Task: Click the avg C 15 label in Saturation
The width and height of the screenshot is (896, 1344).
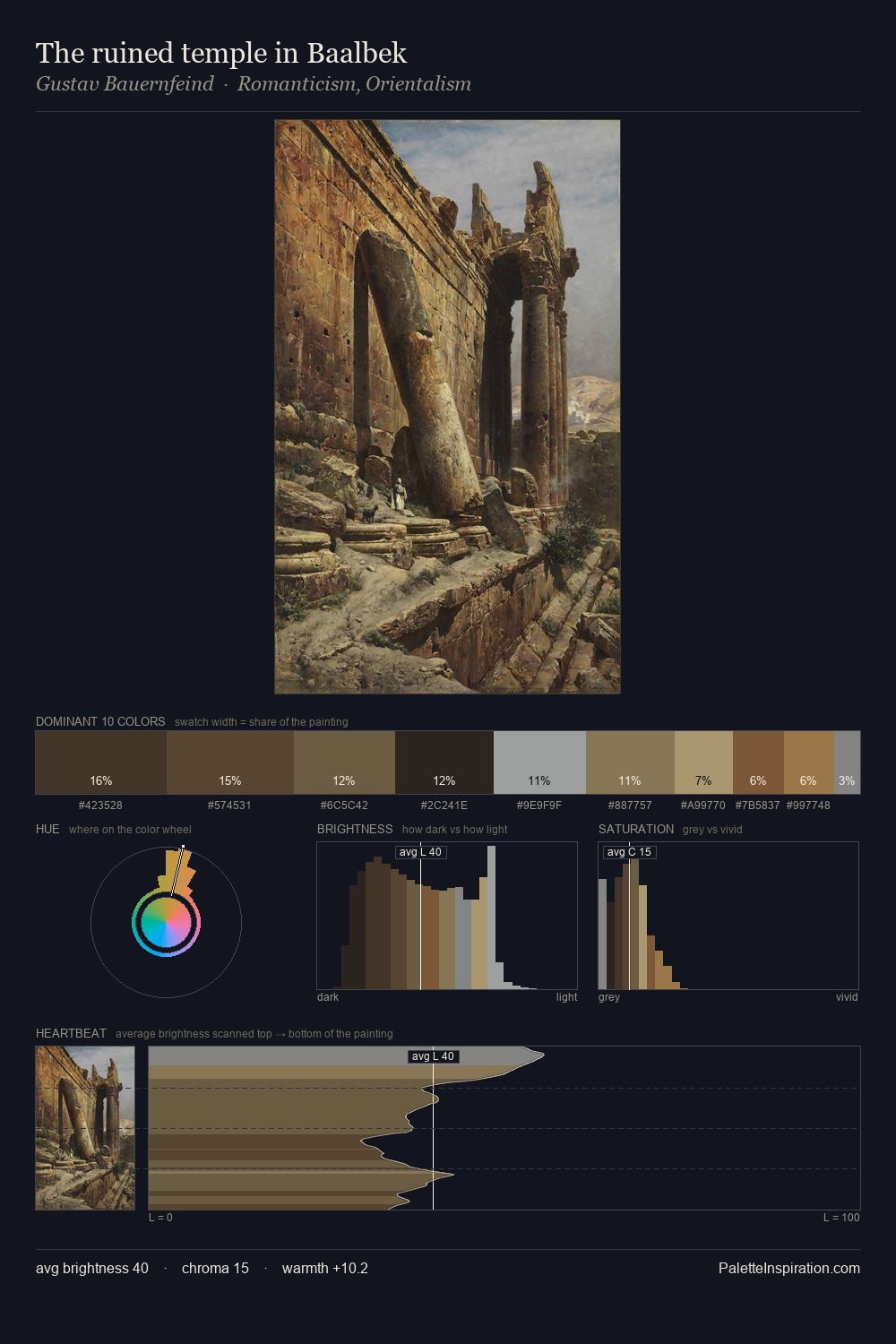Action: [x=629, y=852]
